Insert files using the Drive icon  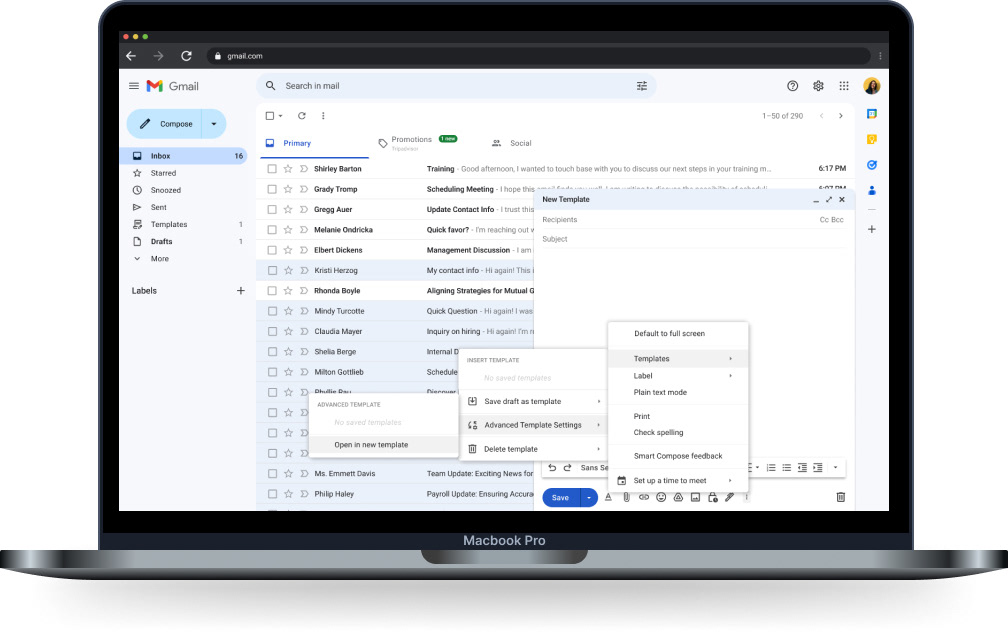point(678,497)
